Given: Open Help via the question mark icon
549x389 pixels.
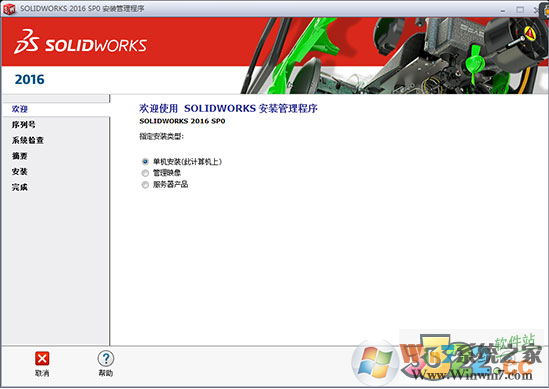Looking at the screenshot, I should tap(106, 359).
